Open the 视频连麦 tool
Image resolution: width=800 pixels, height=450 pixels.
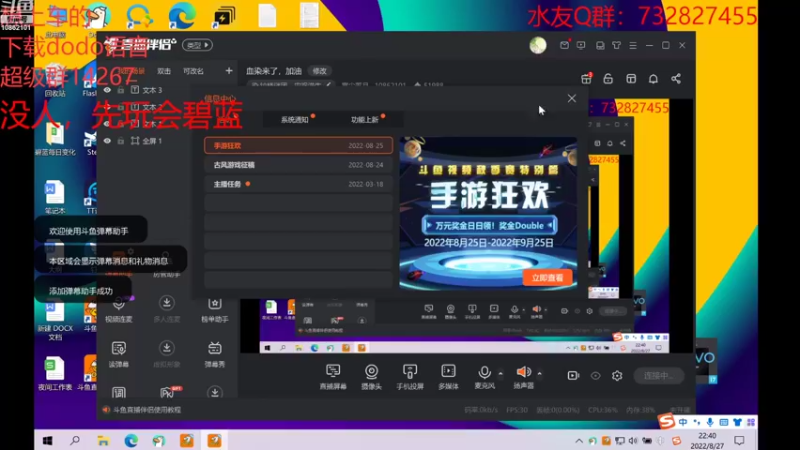pyautogui.click(x=119, y=310)
